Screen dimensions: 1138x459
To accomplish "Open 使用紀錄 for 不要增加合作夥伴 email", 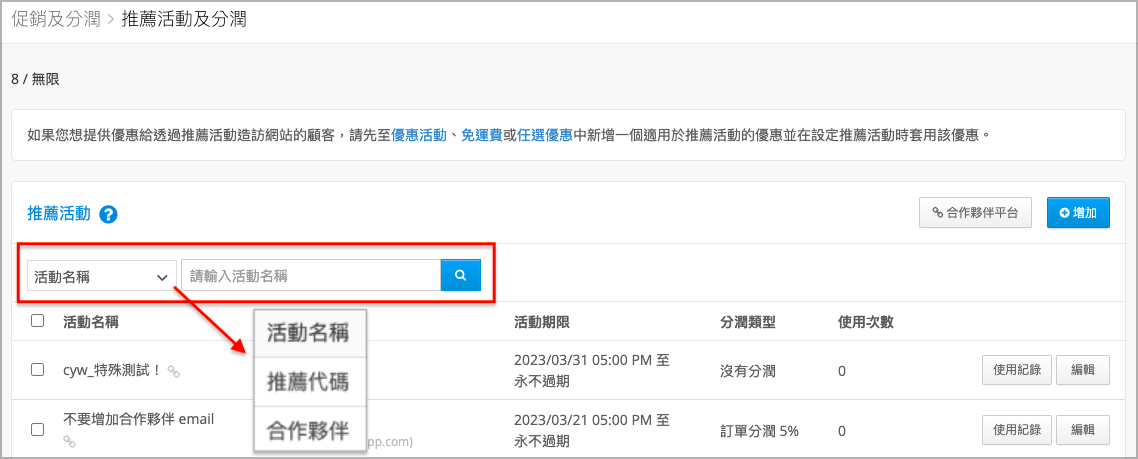I will (1017, 430).
